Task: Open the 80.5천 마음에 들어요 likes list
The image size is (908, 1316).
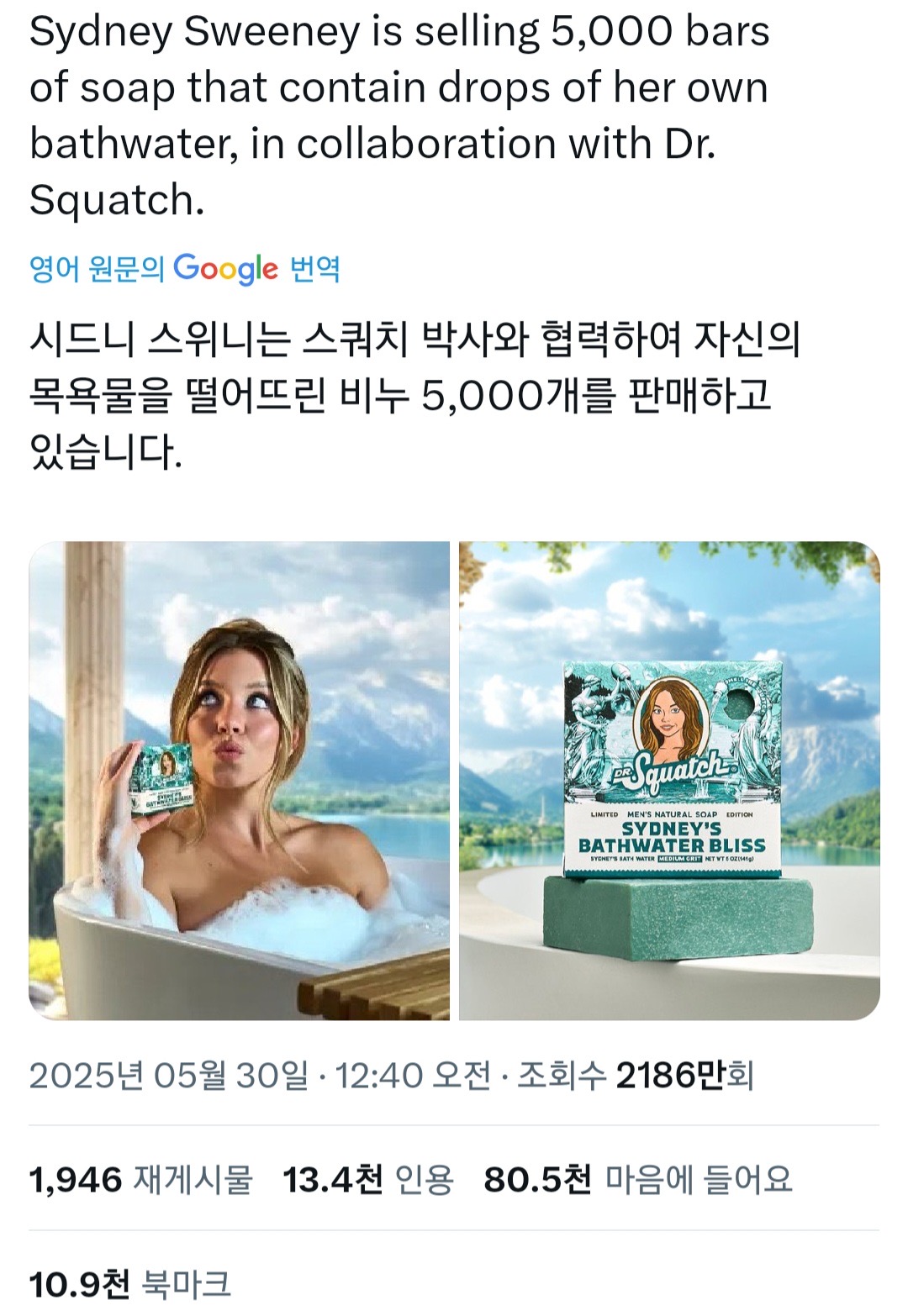Action: pyautogui.click(x=639, y=1180)
